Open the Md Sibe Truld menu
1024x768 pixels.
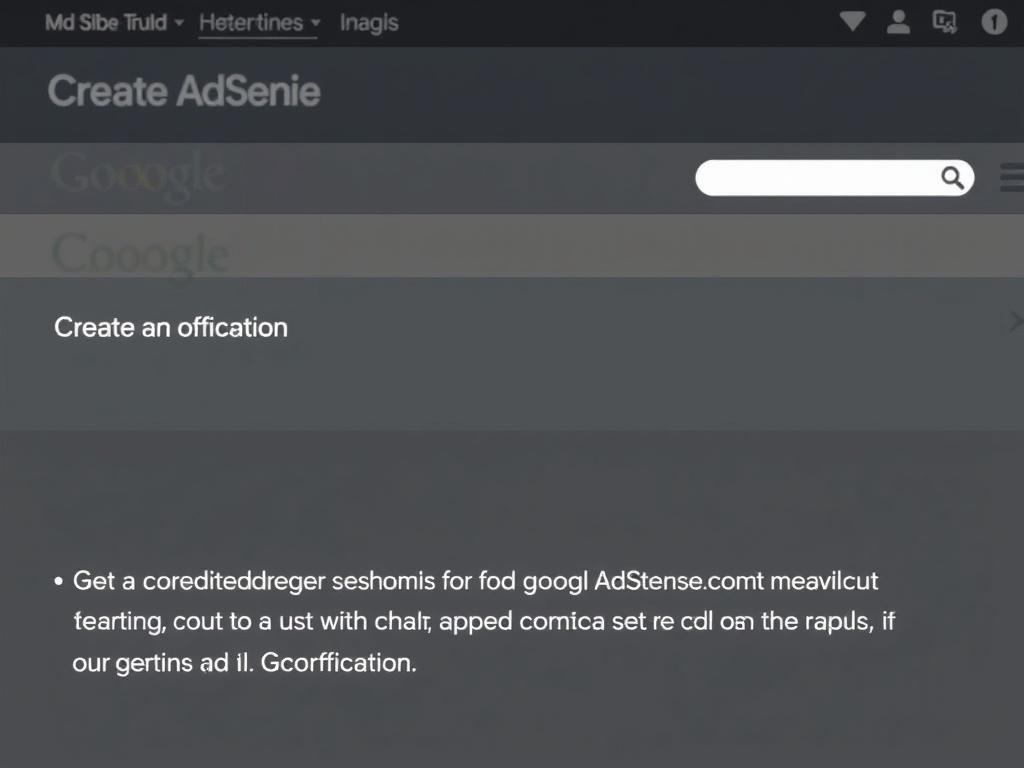[x=106, y=22]
